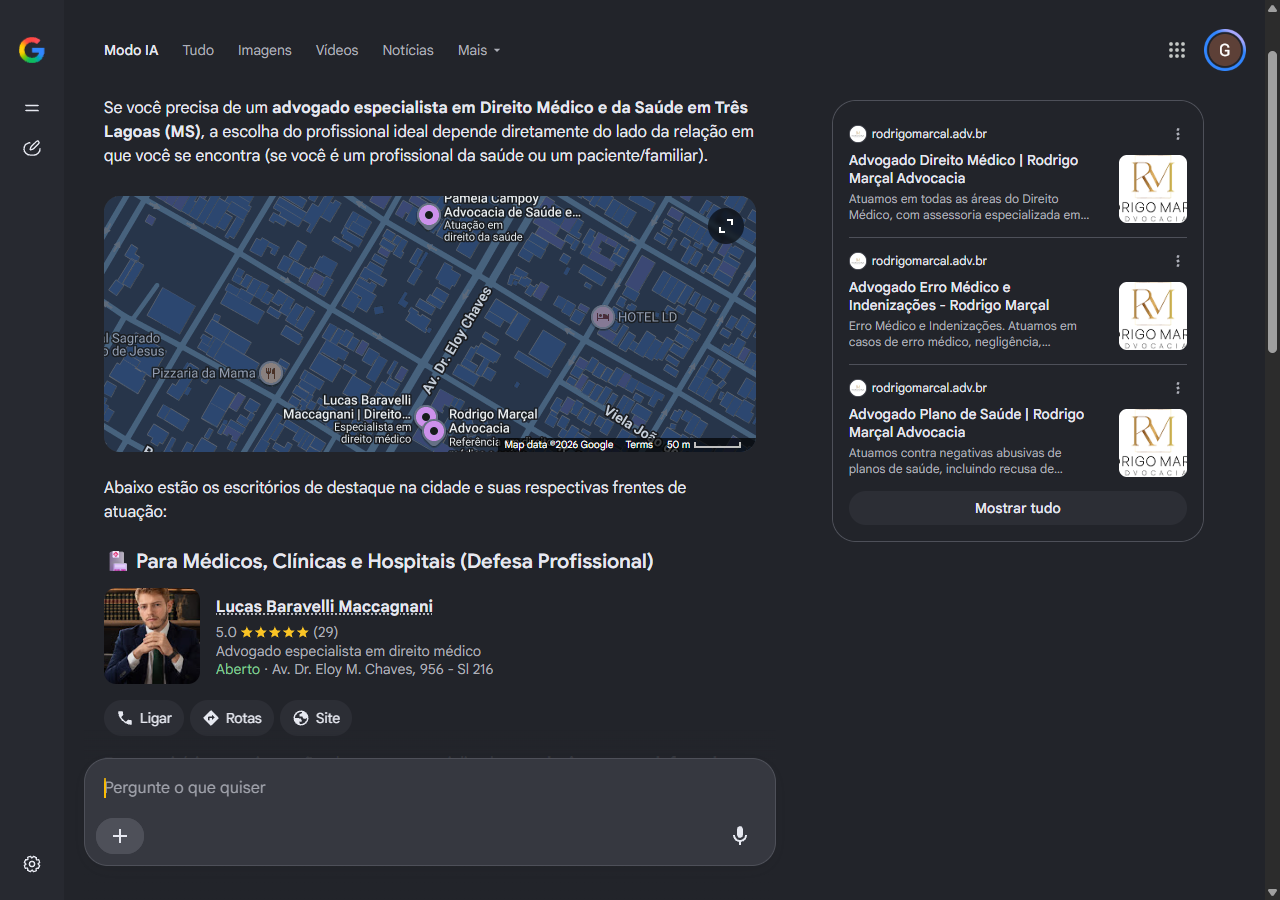Click the page vertical scrollbar

click(x=1272, y=200)
